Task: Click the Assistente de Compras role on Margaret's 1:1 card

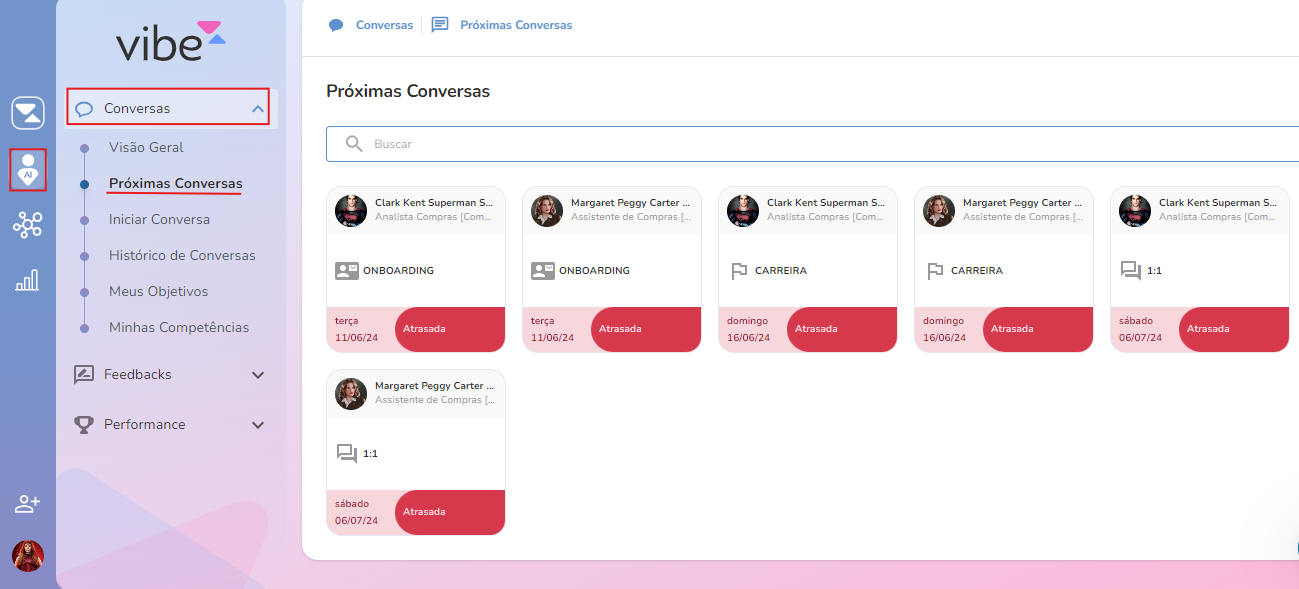Action: [434, 400]
